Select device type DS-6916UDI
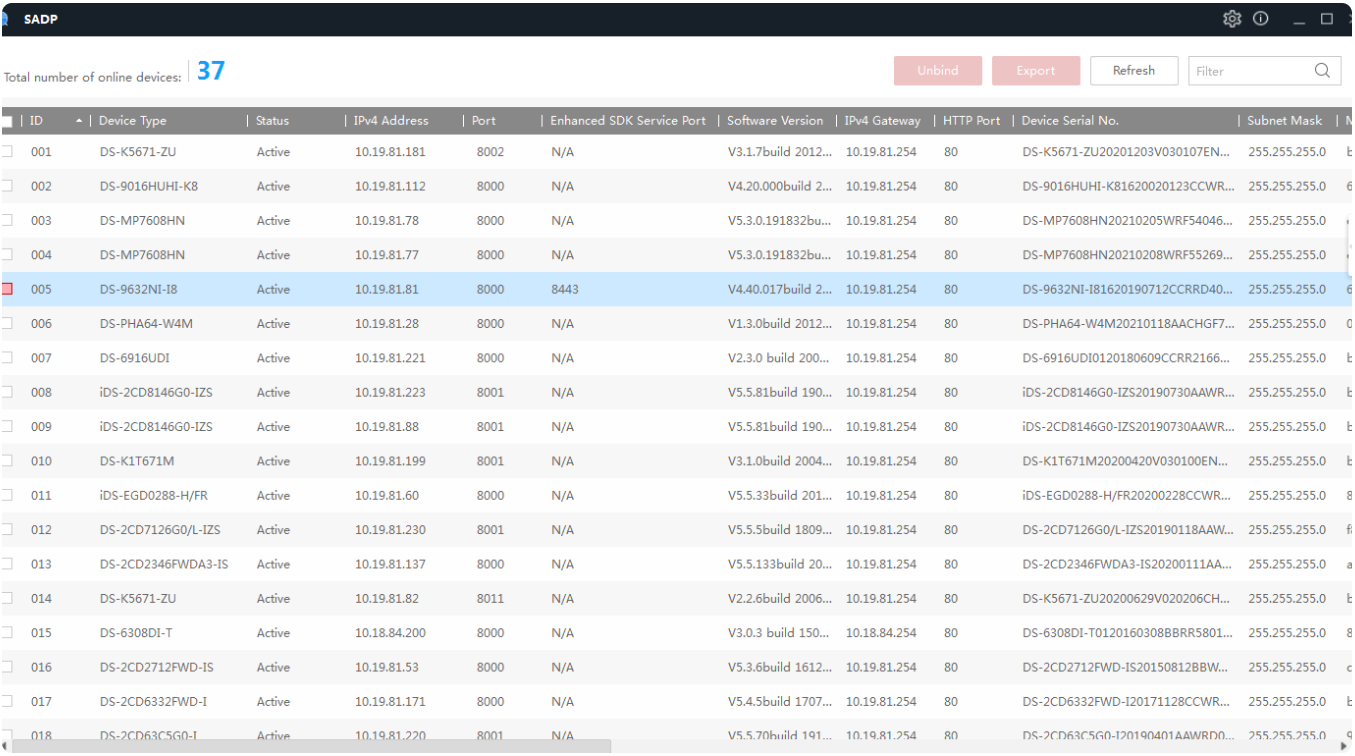This screenshot has width=1355, height=756. click(135, 358)
